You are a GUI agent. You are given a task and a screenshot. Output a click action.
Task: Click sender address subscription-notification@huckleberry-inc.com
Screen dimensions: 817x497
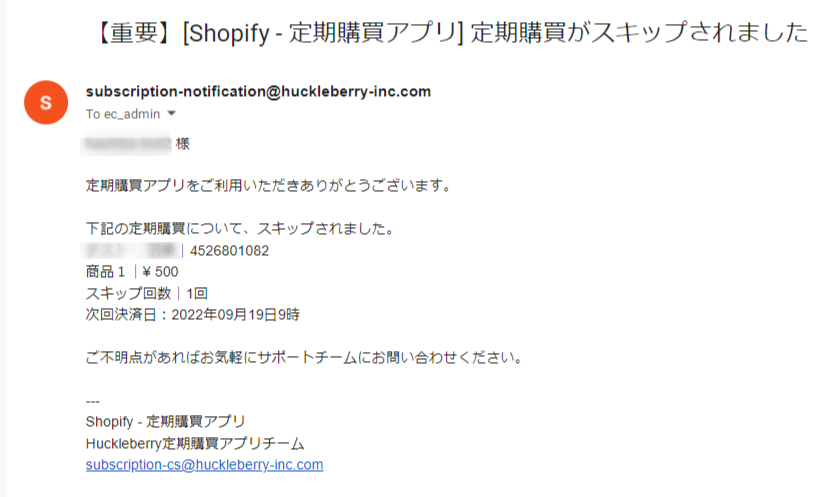tap(258, 92)
